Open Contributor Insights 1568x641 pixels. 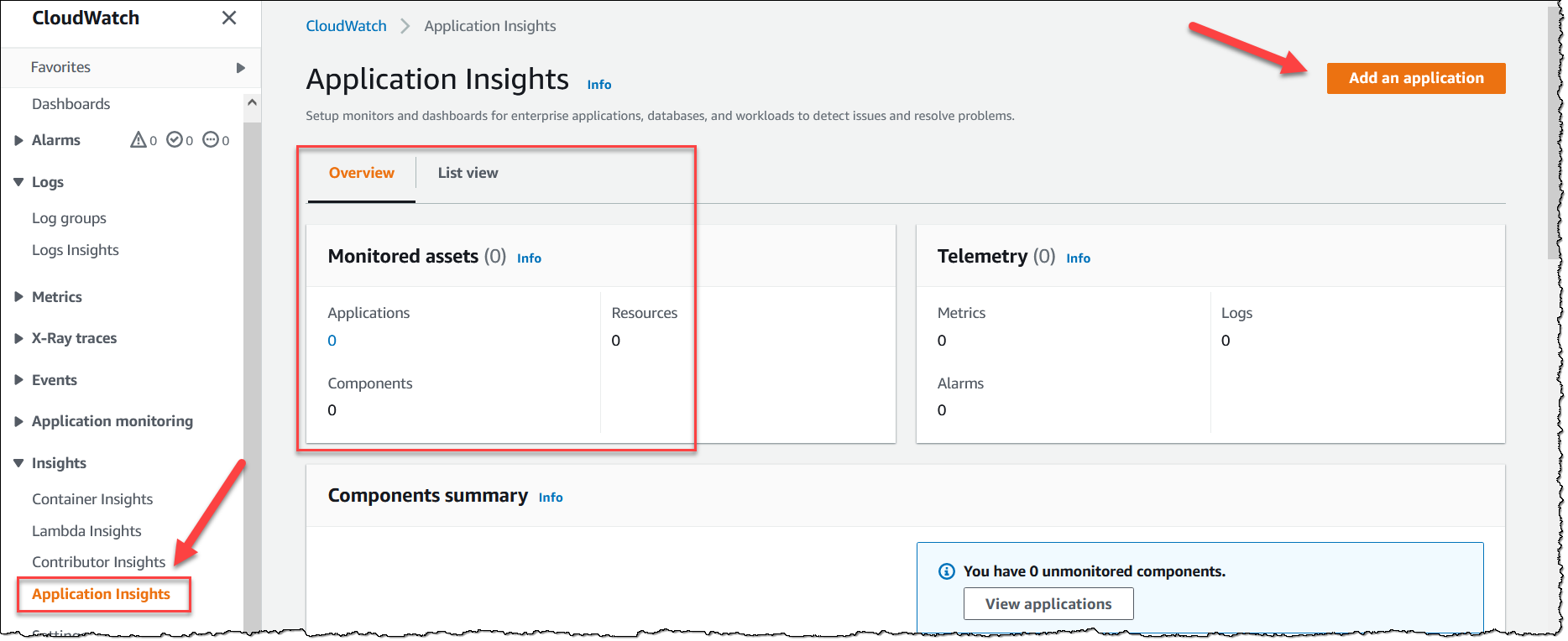click(98, 562)
